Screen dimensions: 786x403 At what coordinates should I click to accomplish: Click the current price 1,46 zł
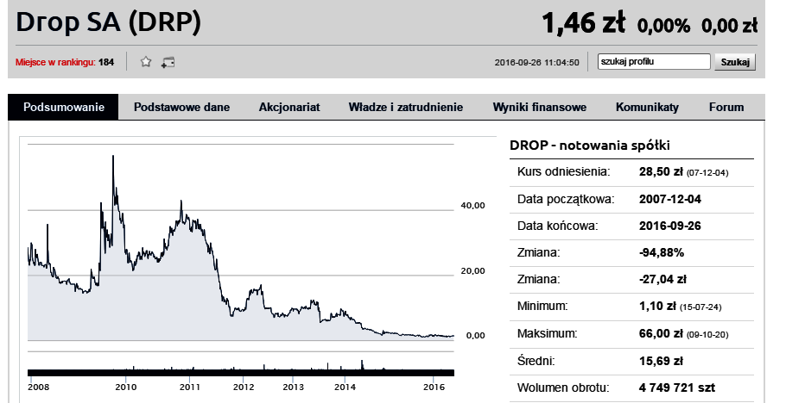583,23
